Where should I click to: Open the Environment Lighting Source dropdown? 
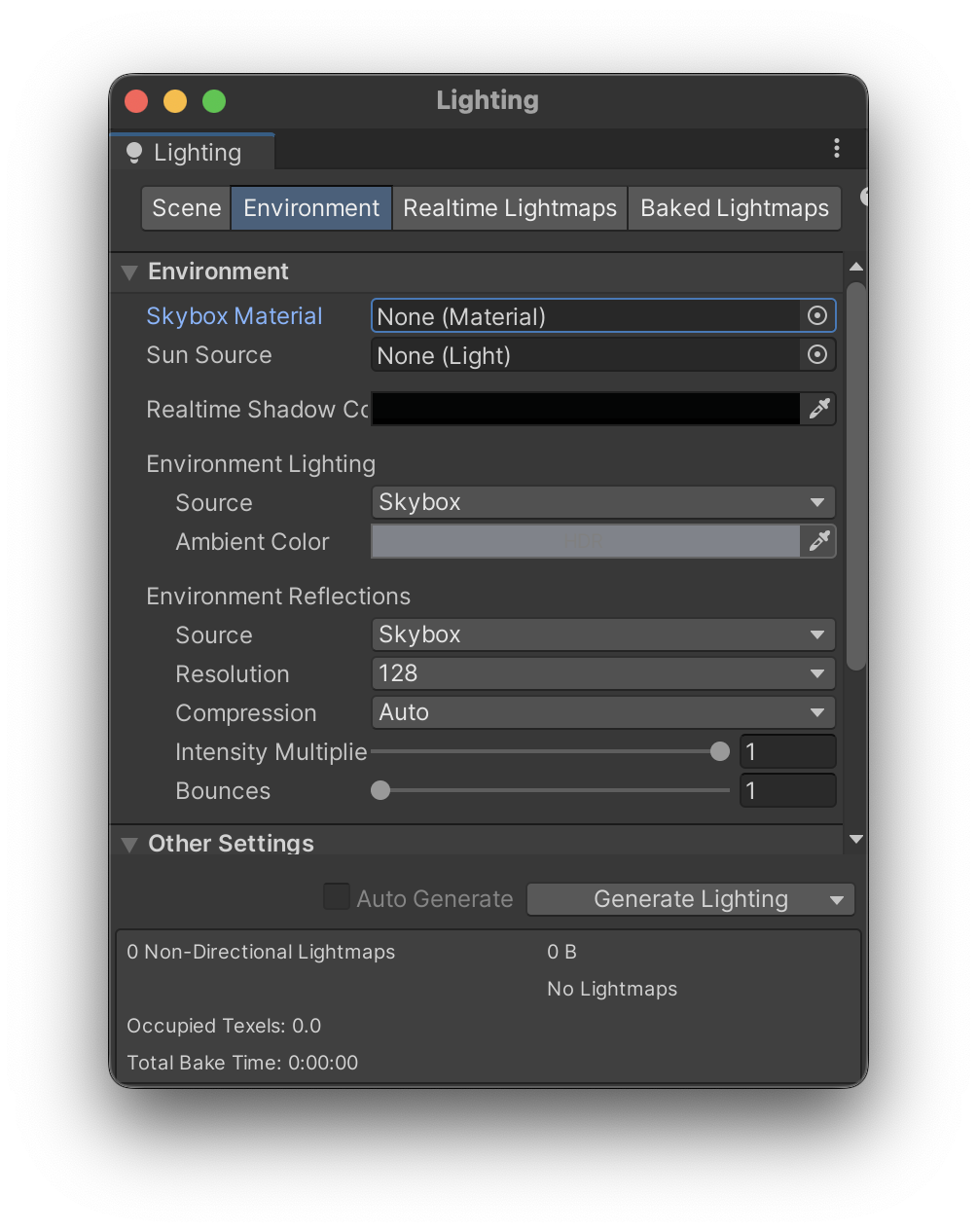click(603, 502)
